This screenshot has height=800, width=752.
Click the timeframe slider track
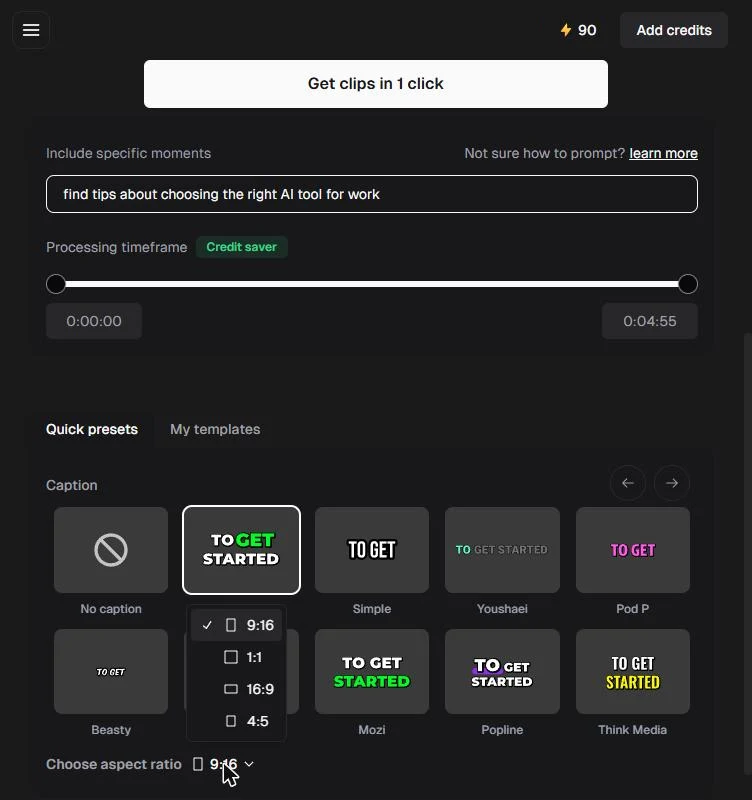pos(372,284)
